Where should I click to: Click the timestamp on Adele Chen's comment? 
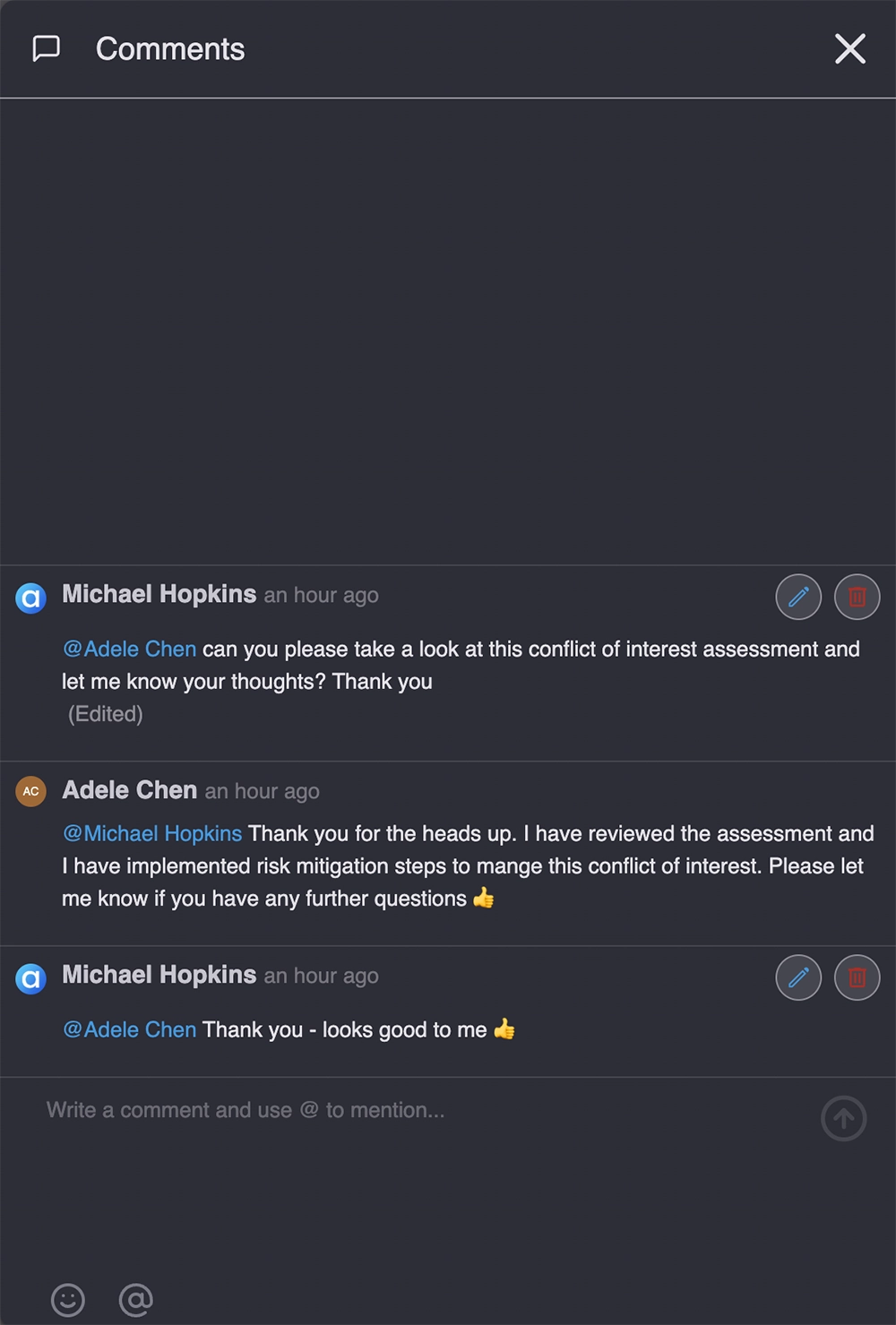(x=262, y=792)
